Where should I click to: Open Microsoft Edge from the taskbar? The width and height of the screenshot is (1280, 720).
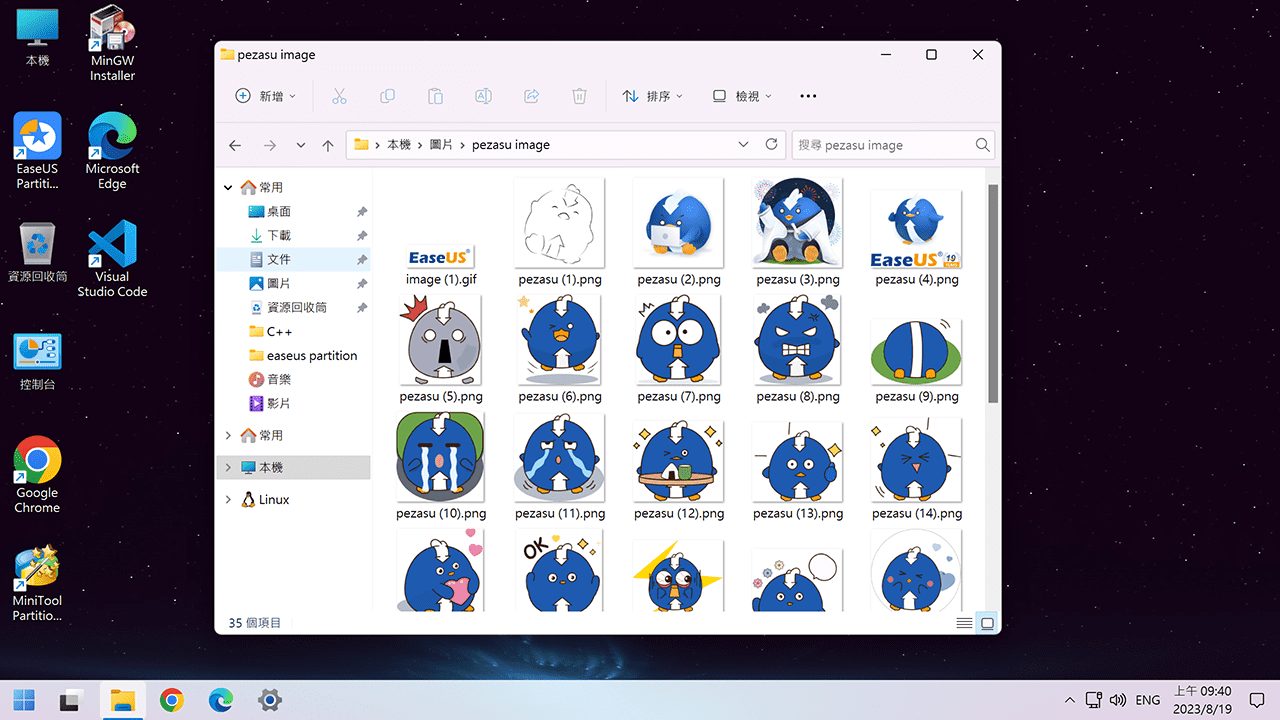point(222,700)
